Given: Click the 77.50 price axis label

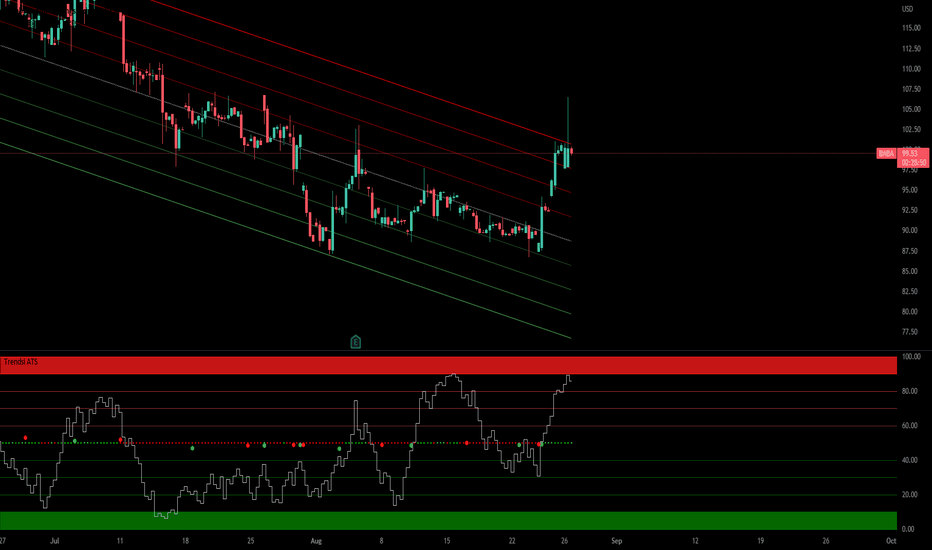Looking at the screenshot, I should click(909, 332).
